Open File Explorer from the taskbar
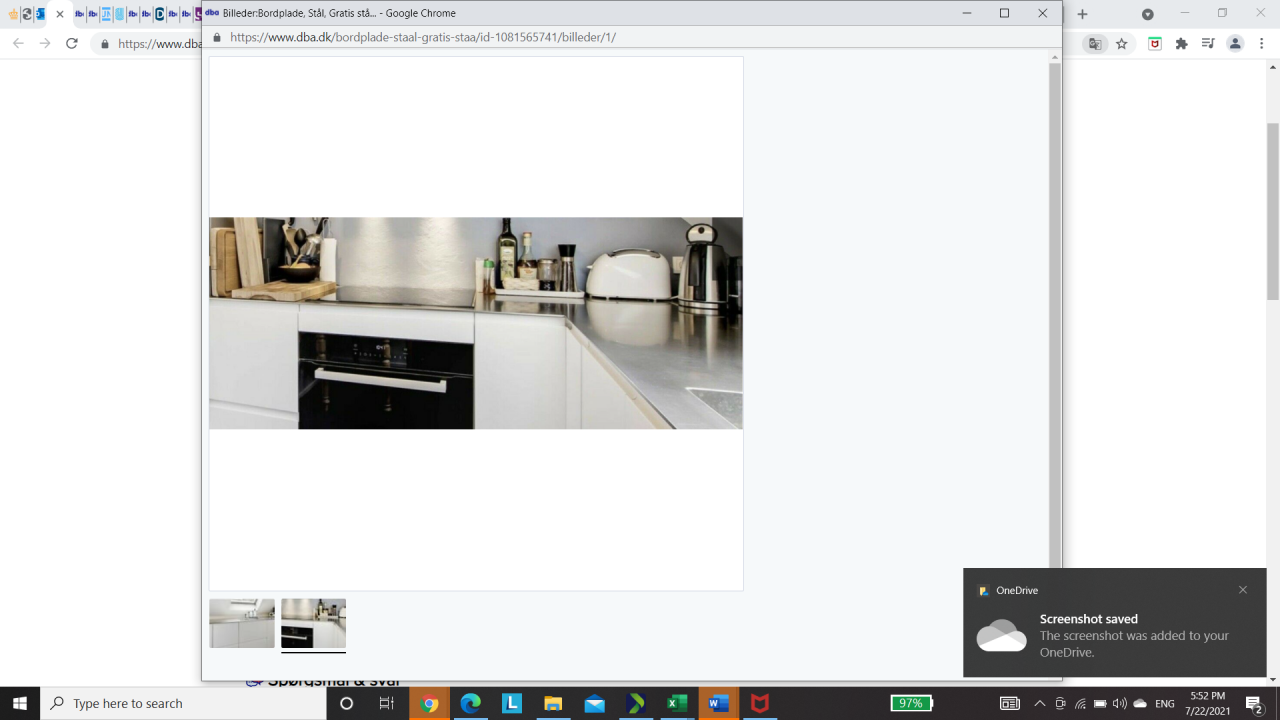Image resolution: width=1280 pixels, height=720 pixels. click(553, 703)
